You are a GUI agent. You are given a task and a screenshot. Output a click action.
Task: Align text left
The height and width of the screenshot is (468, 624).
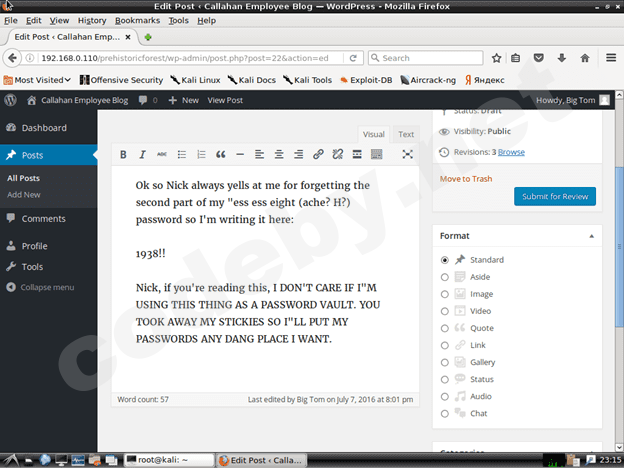point(259,154)
